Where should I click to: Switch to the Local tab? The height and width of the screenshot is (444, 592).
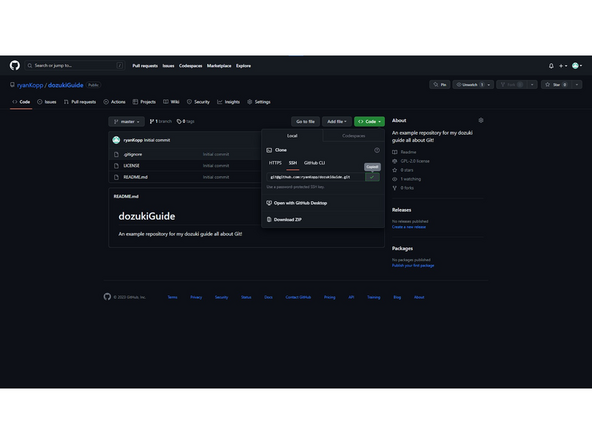tap(292, 136)
